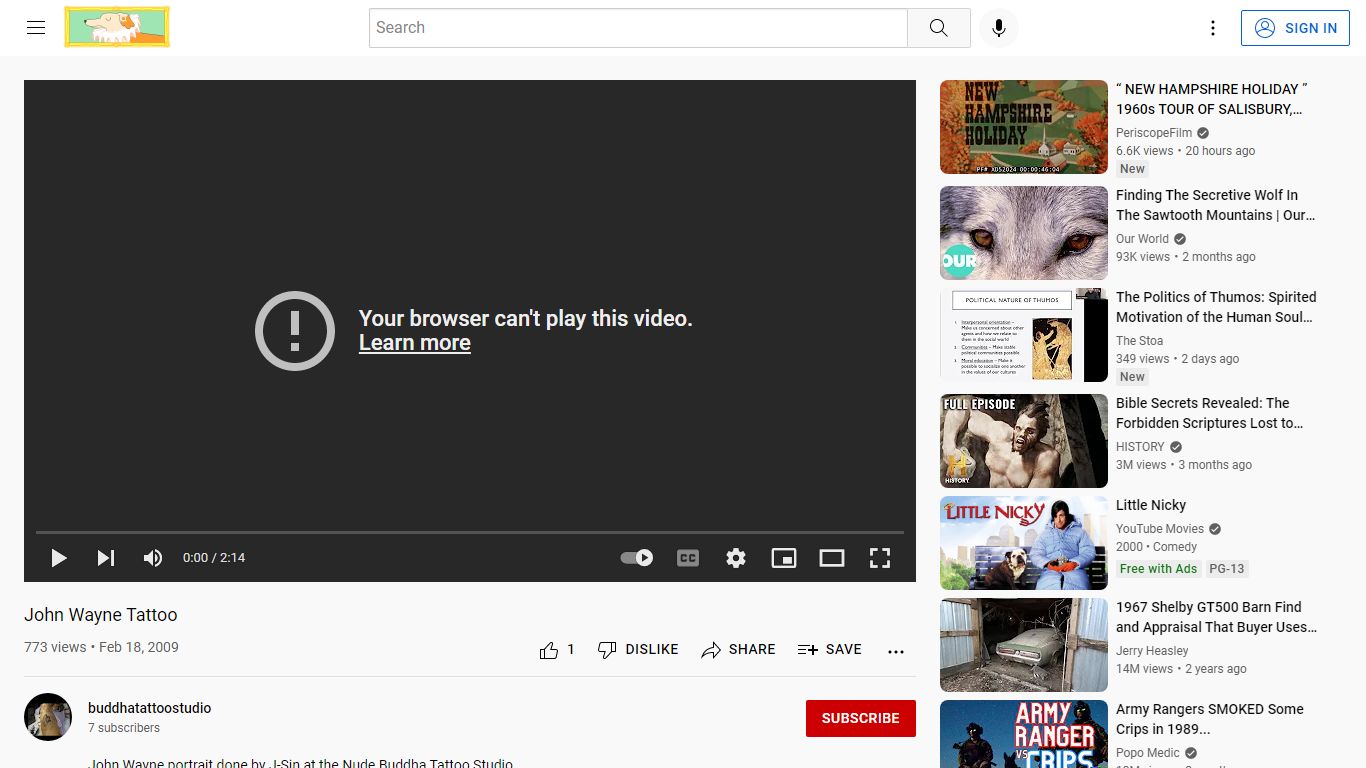The height and width of the screenshot is (768, 1366).
Task: Open the Army Rangers video thumbnail
Action: 1024,734
